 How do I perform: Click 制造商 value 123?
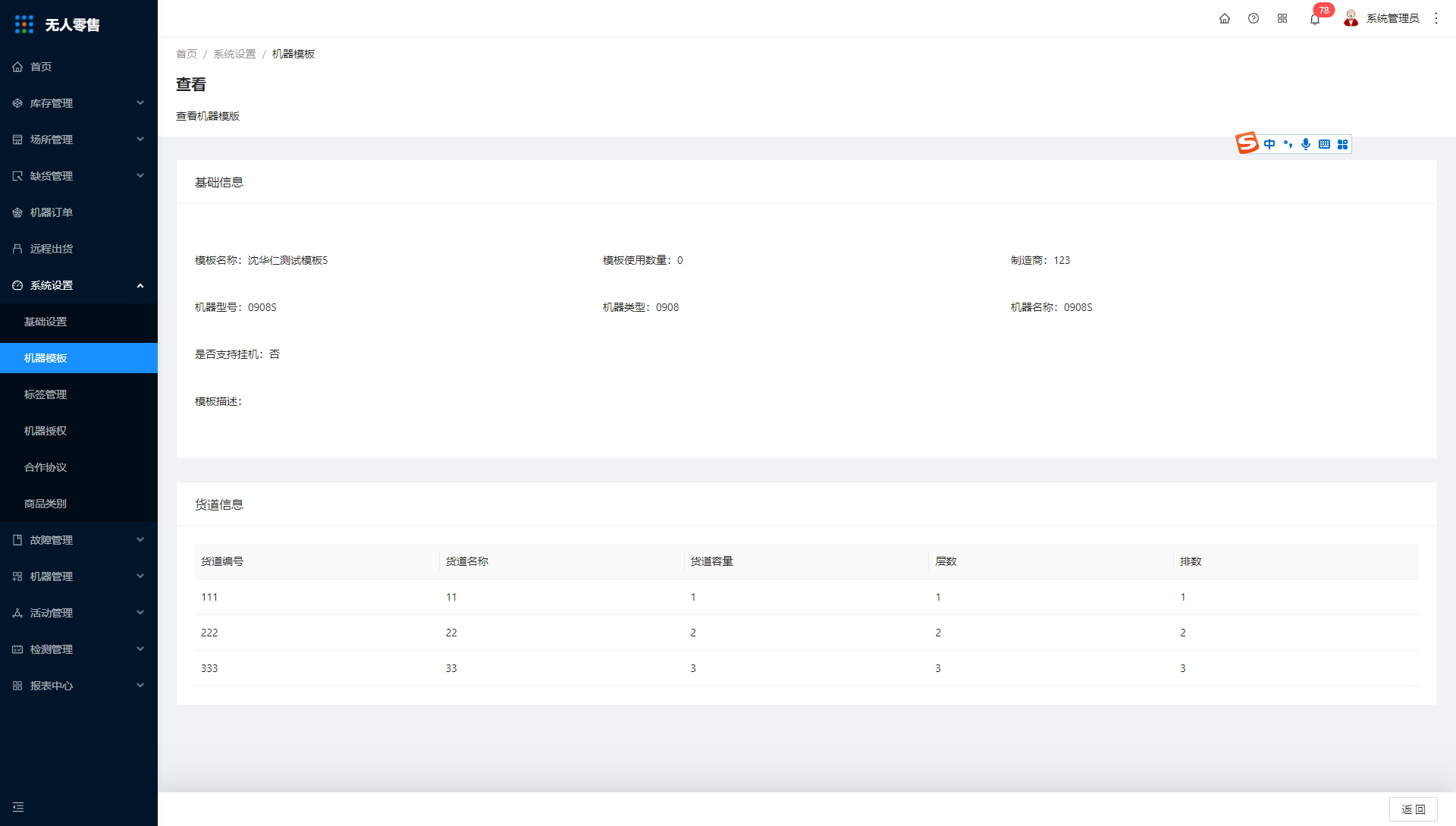pyautogui.click(x=1062, y=260)
